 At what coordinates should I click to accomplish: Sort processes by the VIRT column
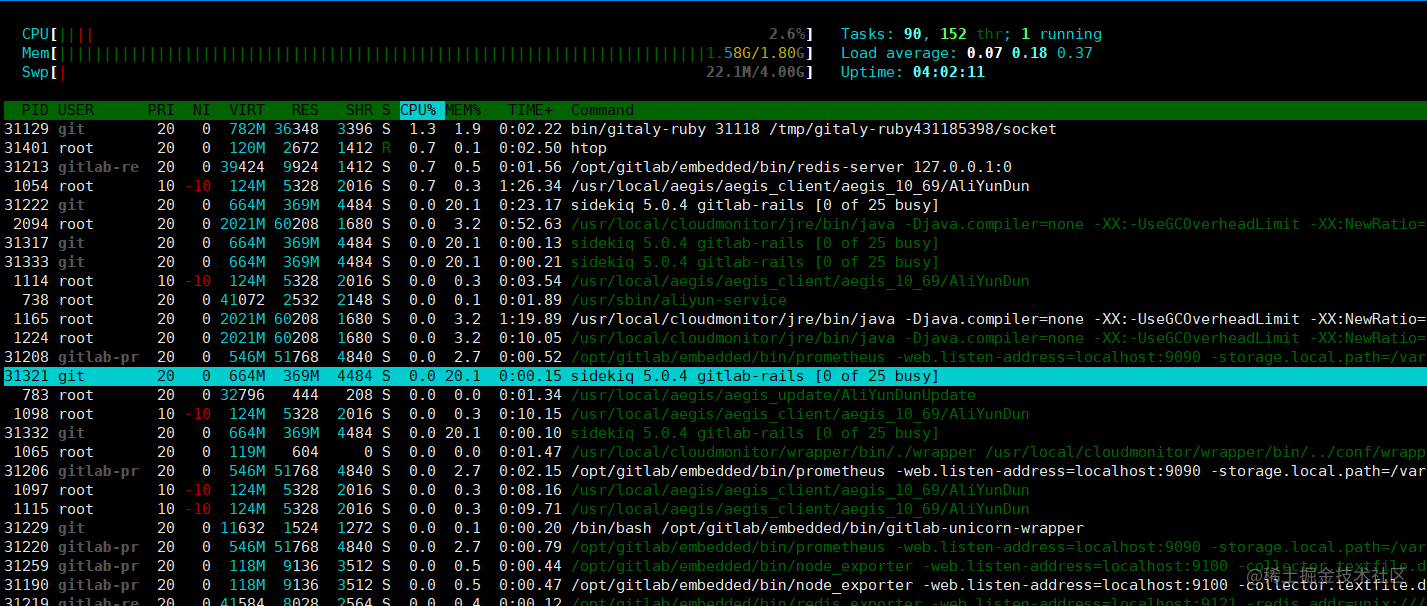point(247,110)
